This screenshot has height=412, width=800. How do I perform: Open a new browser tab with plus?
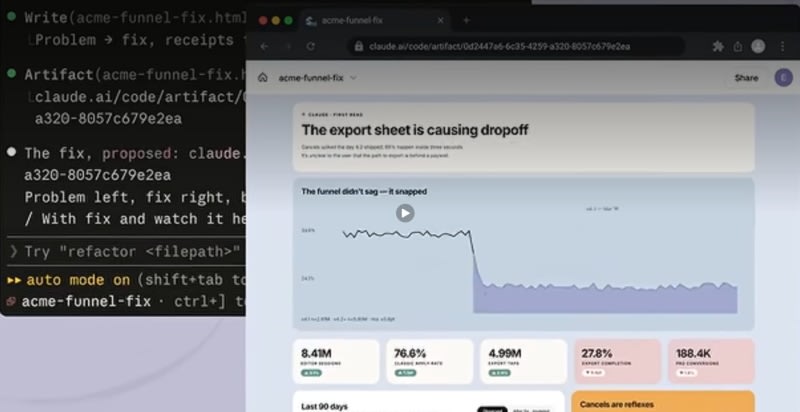pyautogui.click(x=466, y=20)
